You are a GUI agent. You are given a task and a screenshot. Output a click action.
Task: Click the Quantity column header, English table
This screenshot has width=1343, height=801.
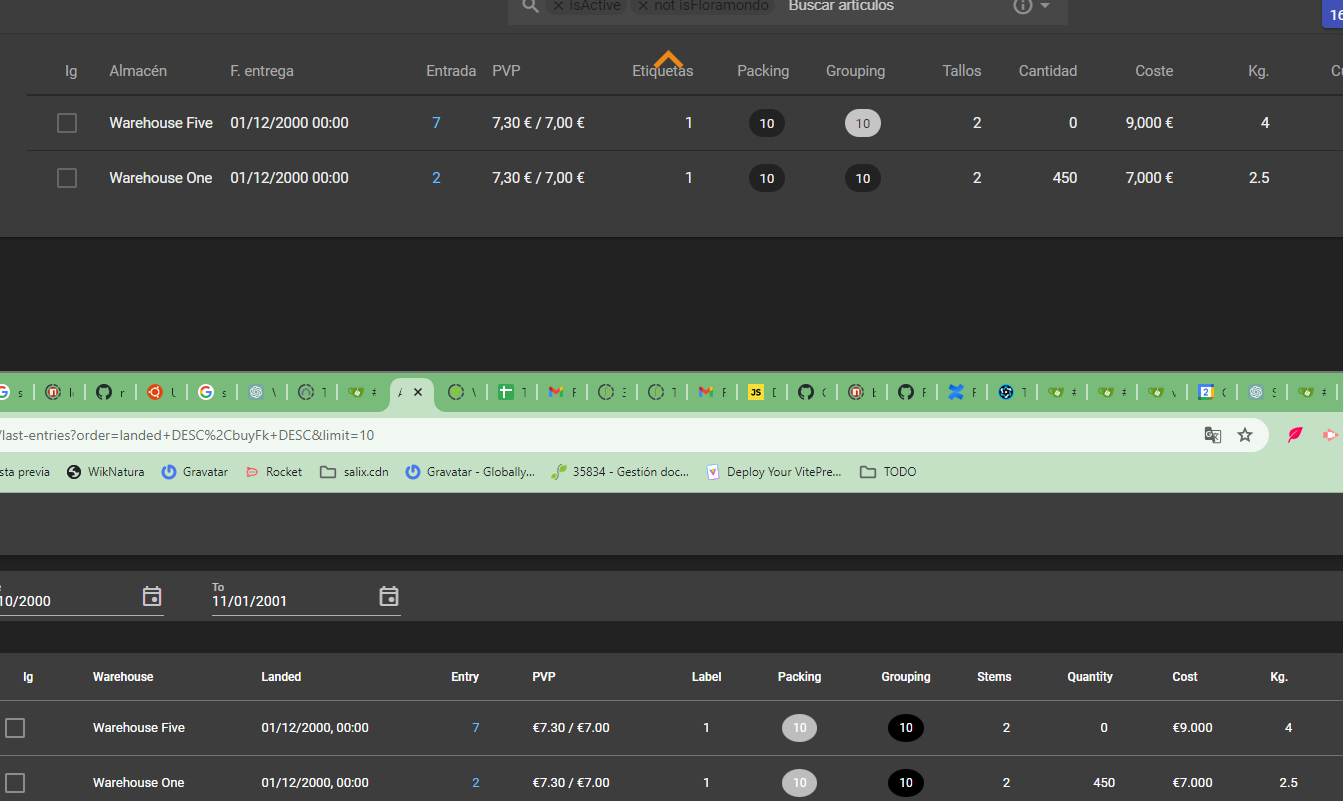pyautogui.click(x=1090, y=677)
